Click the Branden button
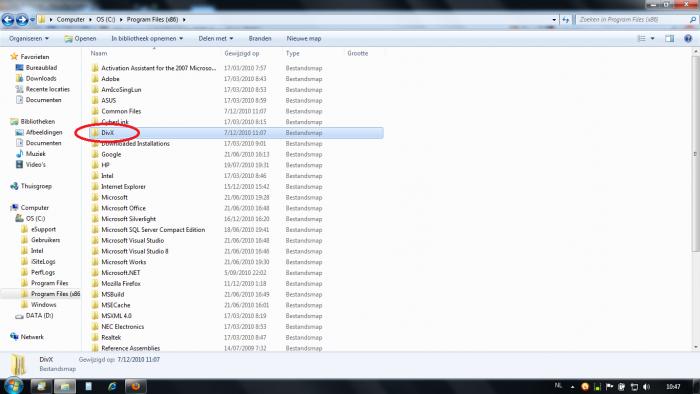The image size is (700, 394). [x=260, y=39]
